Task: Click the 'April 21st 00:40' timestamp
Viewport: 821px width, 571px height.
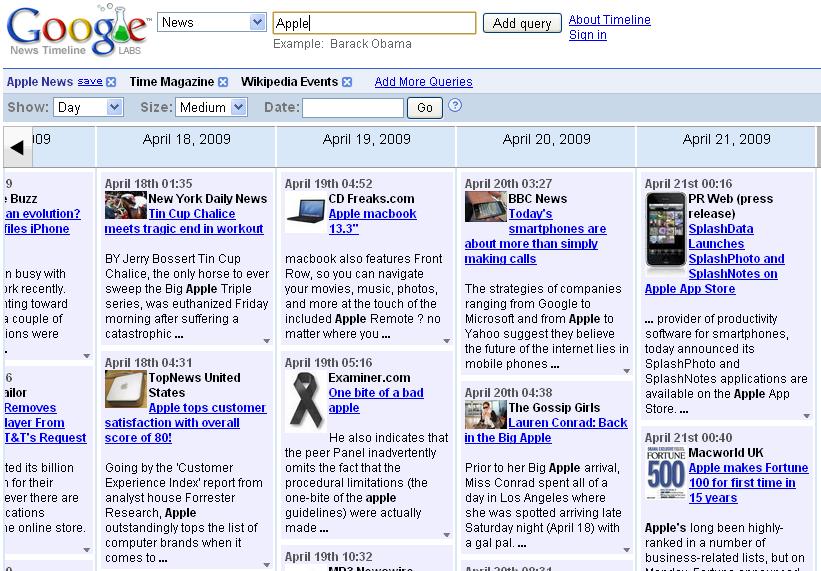Action: (x=689, y=438)
